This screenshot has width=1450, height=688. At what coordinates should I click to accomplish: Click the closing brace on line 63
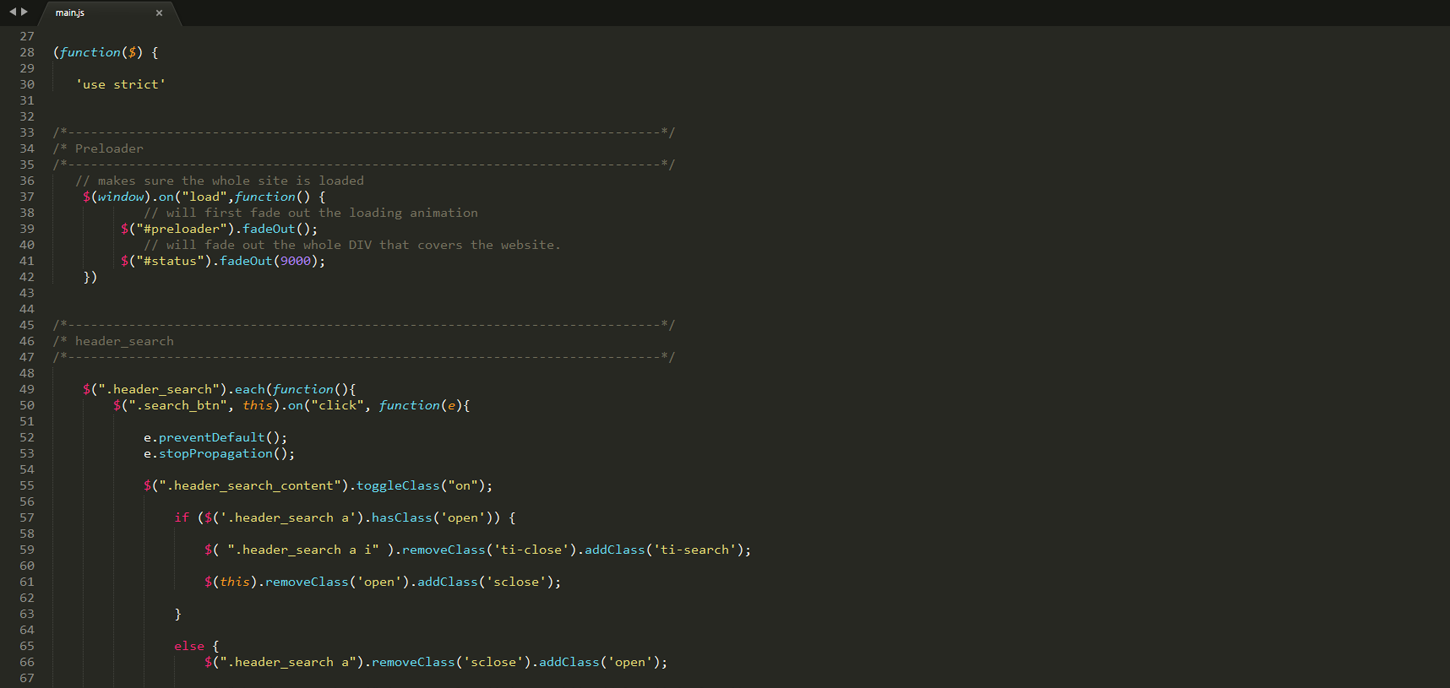pyautogui.click(x=178, y=614)
